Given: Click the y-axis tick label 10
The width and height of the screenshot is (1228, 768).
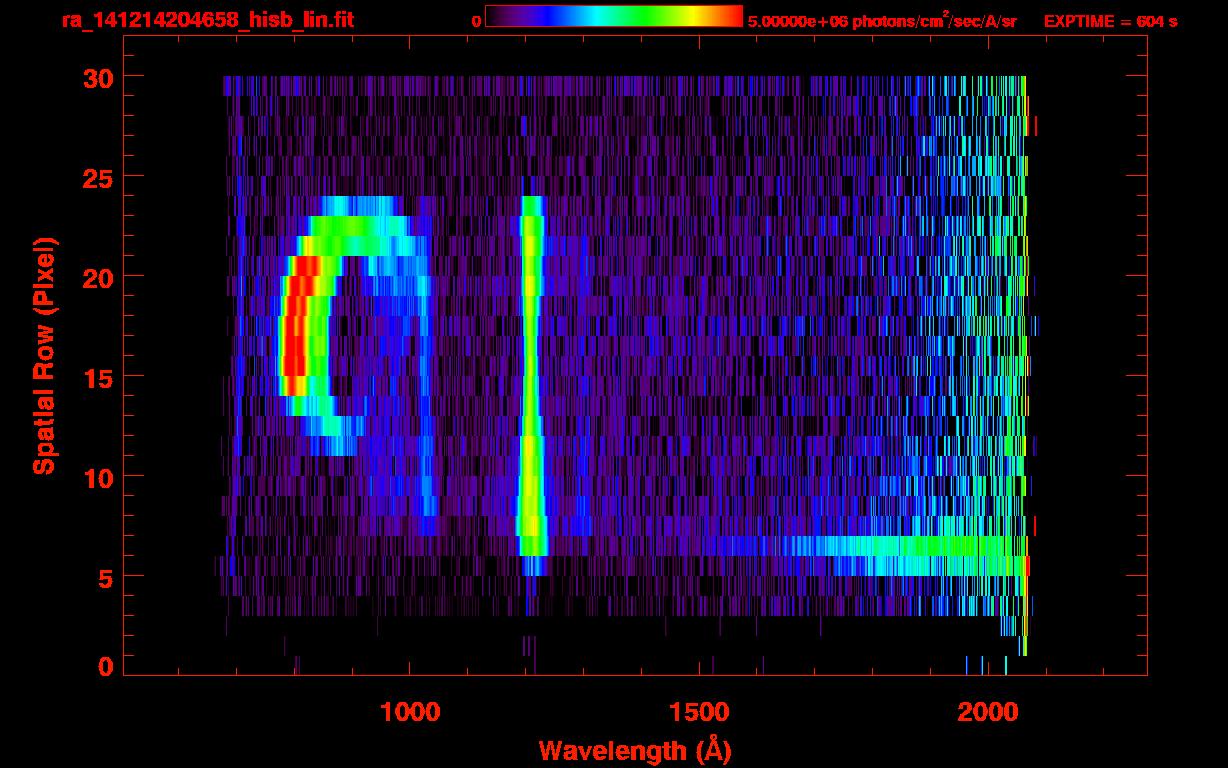Looking at the screenshot, I should pyautogui.click(x=96, y=477).
